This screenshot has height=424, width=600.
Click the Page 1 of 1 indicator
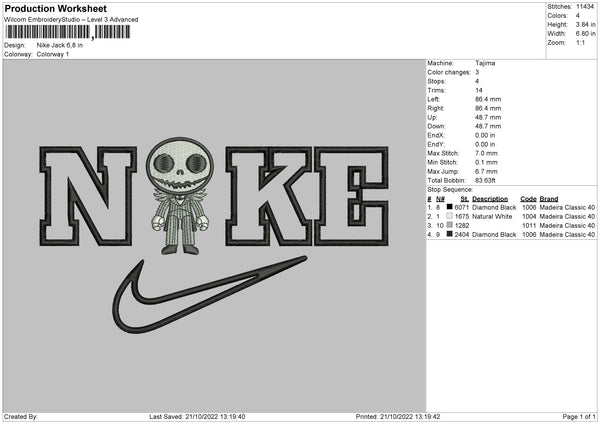click(x=579, y=417)
